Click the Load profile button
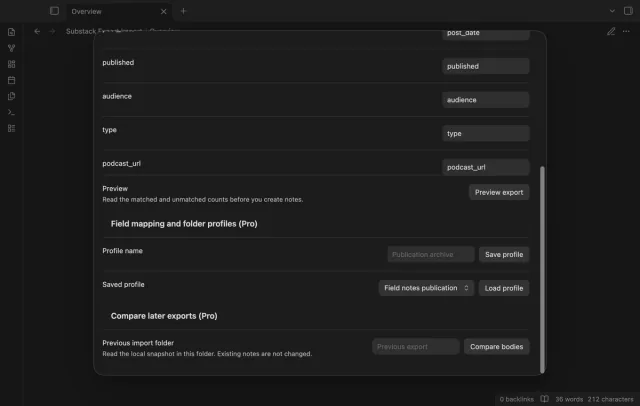This screenshot has width=640, height=406. [x=504, y=288]
